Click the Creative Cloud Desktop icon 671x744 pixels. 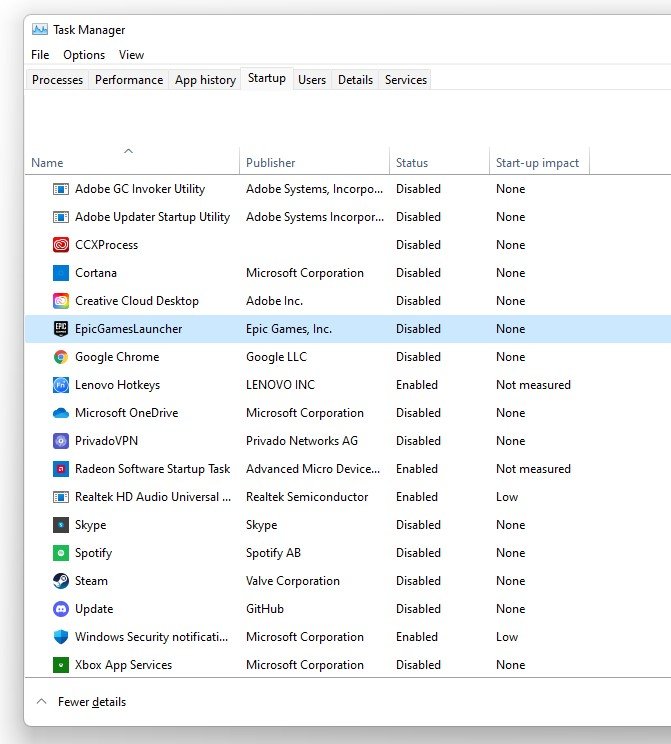[60, 301]
